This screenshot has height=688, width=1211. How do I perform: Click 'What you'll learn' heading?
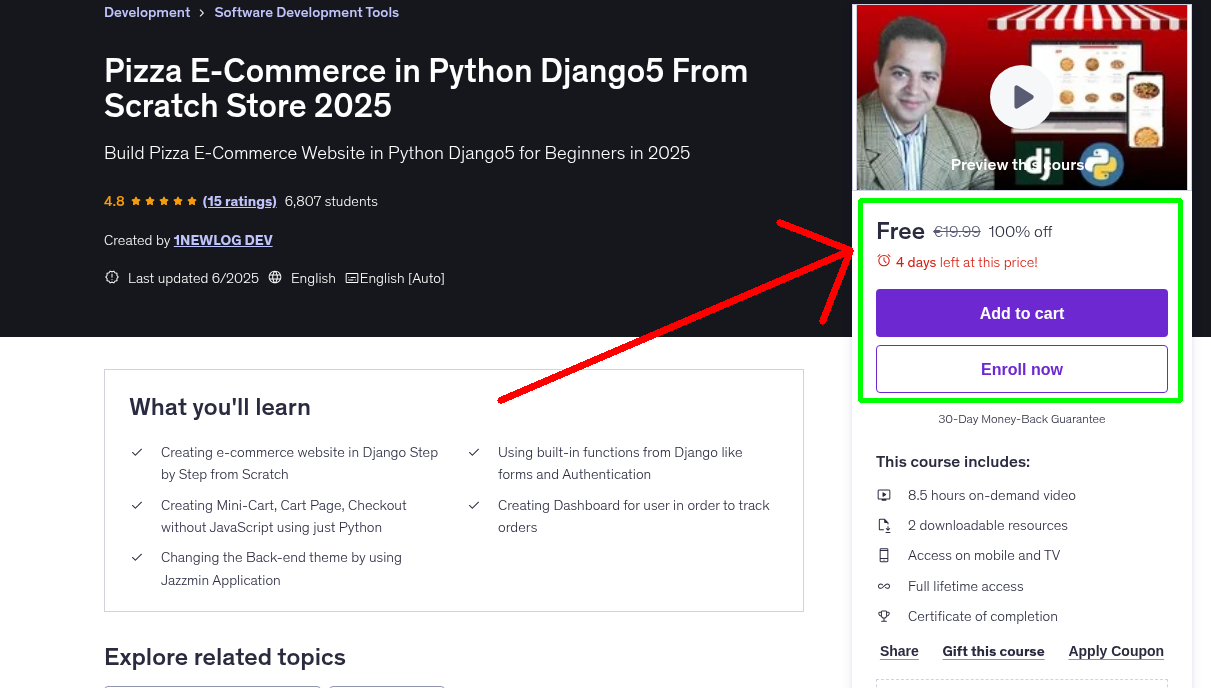(x=220, y=407)
